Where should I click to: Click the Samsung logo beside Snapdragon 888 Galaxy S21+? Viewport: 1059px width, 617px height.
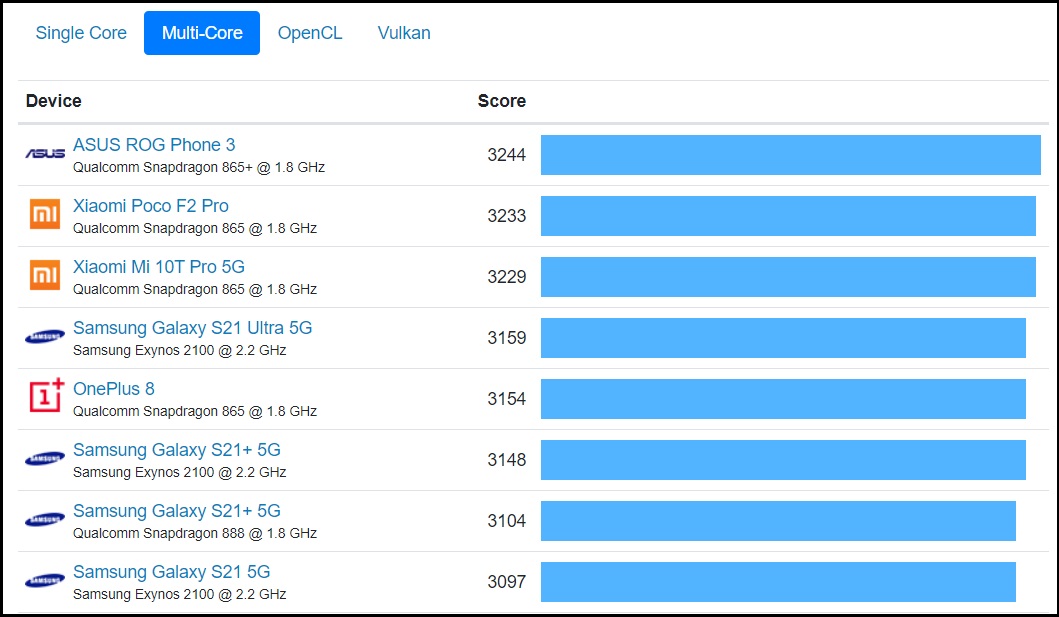pos(45,520)
